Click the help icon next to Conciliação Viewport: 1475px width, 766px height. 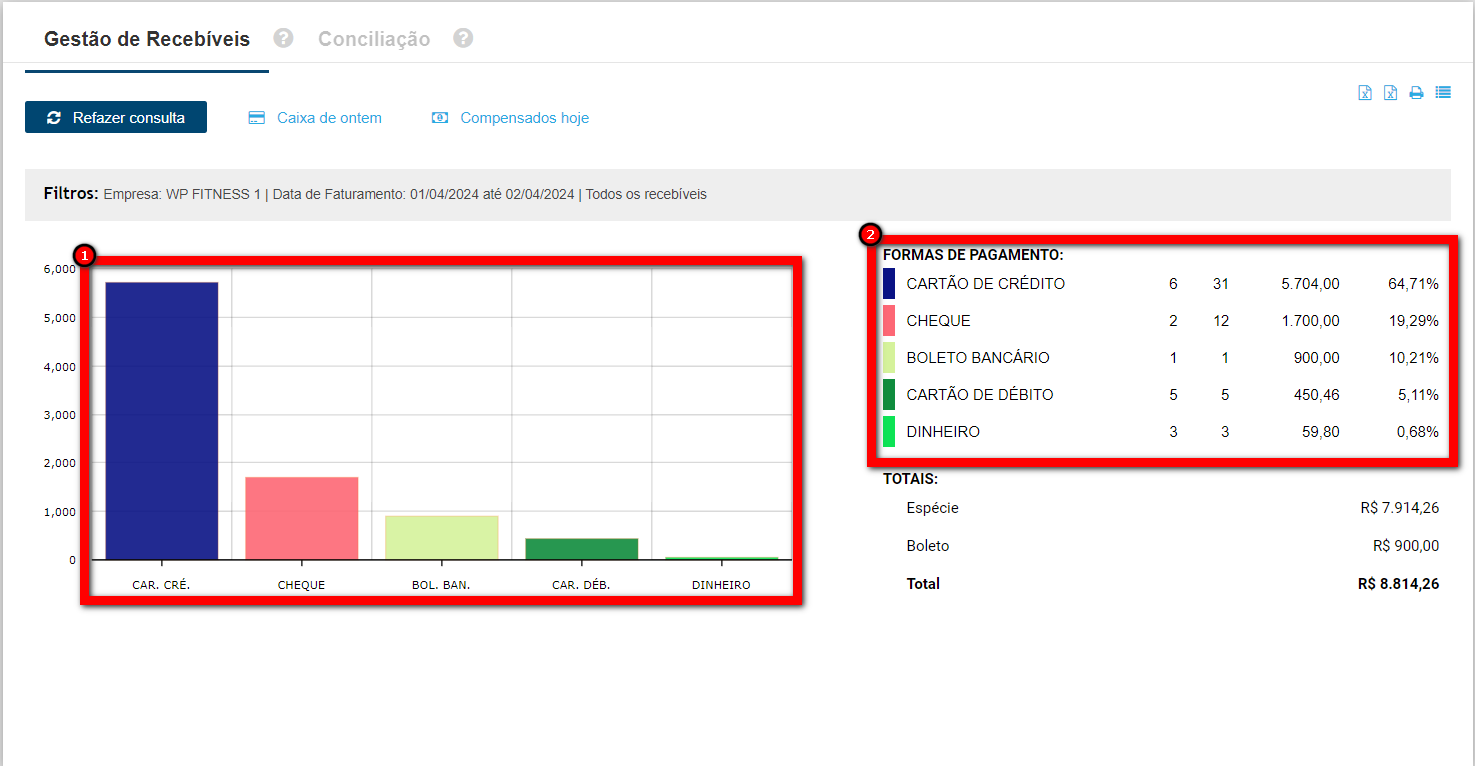pyautogui.click(x=462, y=38)
